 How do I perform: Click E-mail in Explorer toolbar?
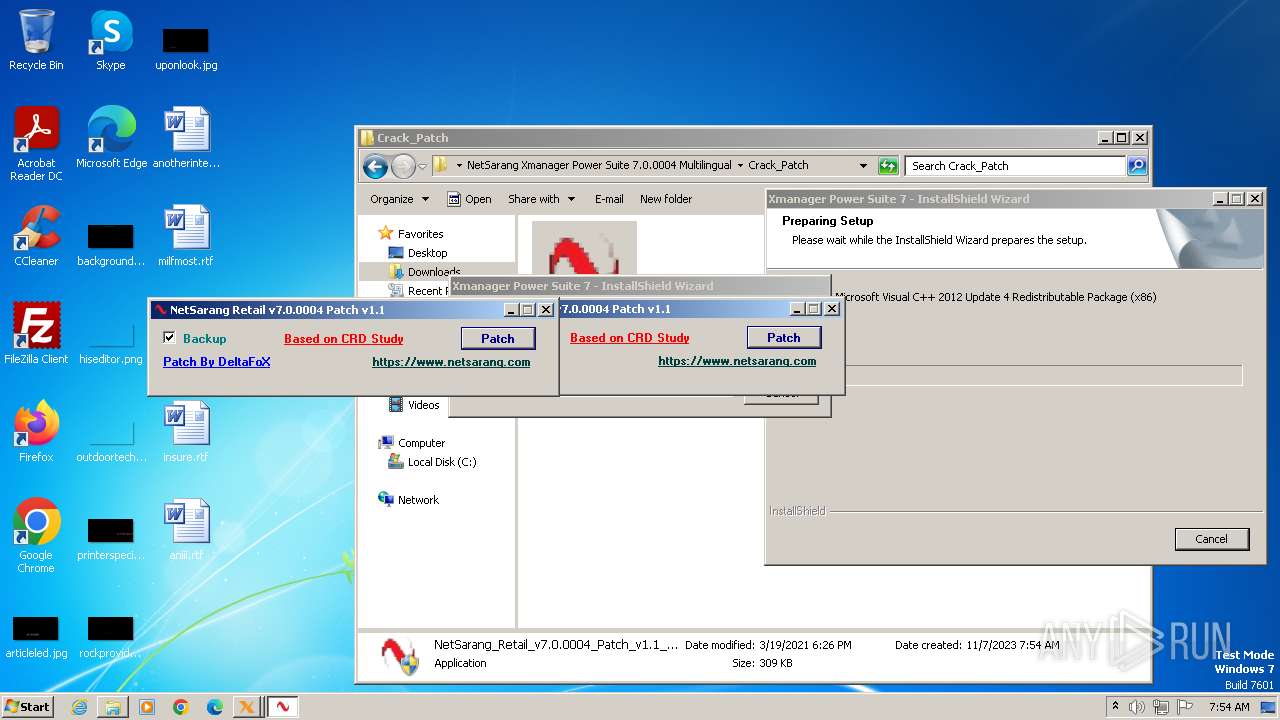tap(609, 199)
